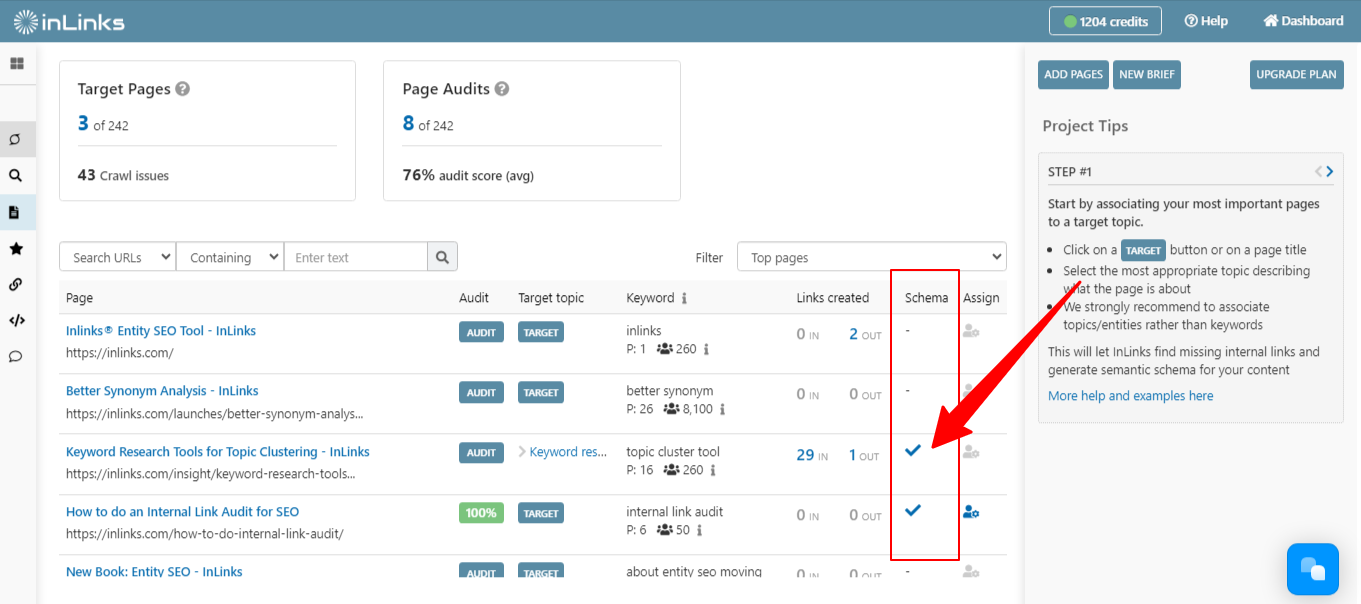
Task: Click the ADD PAGES button
Action: [1073, 75]
